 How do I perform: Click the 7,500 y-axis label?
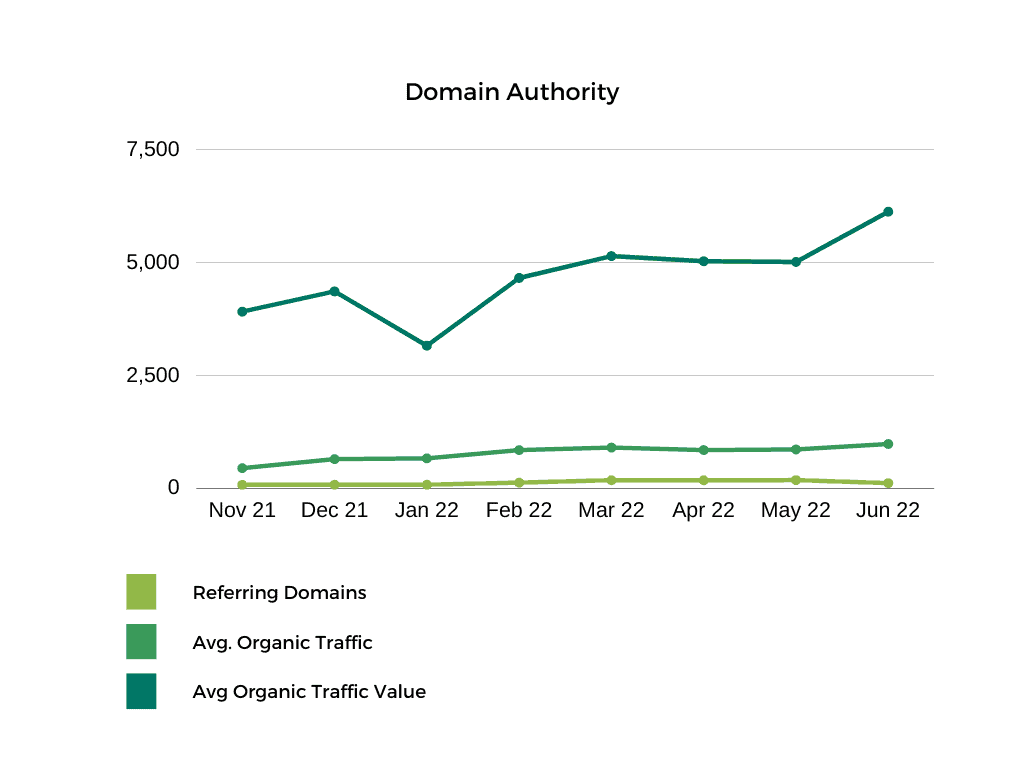(153, 150)
